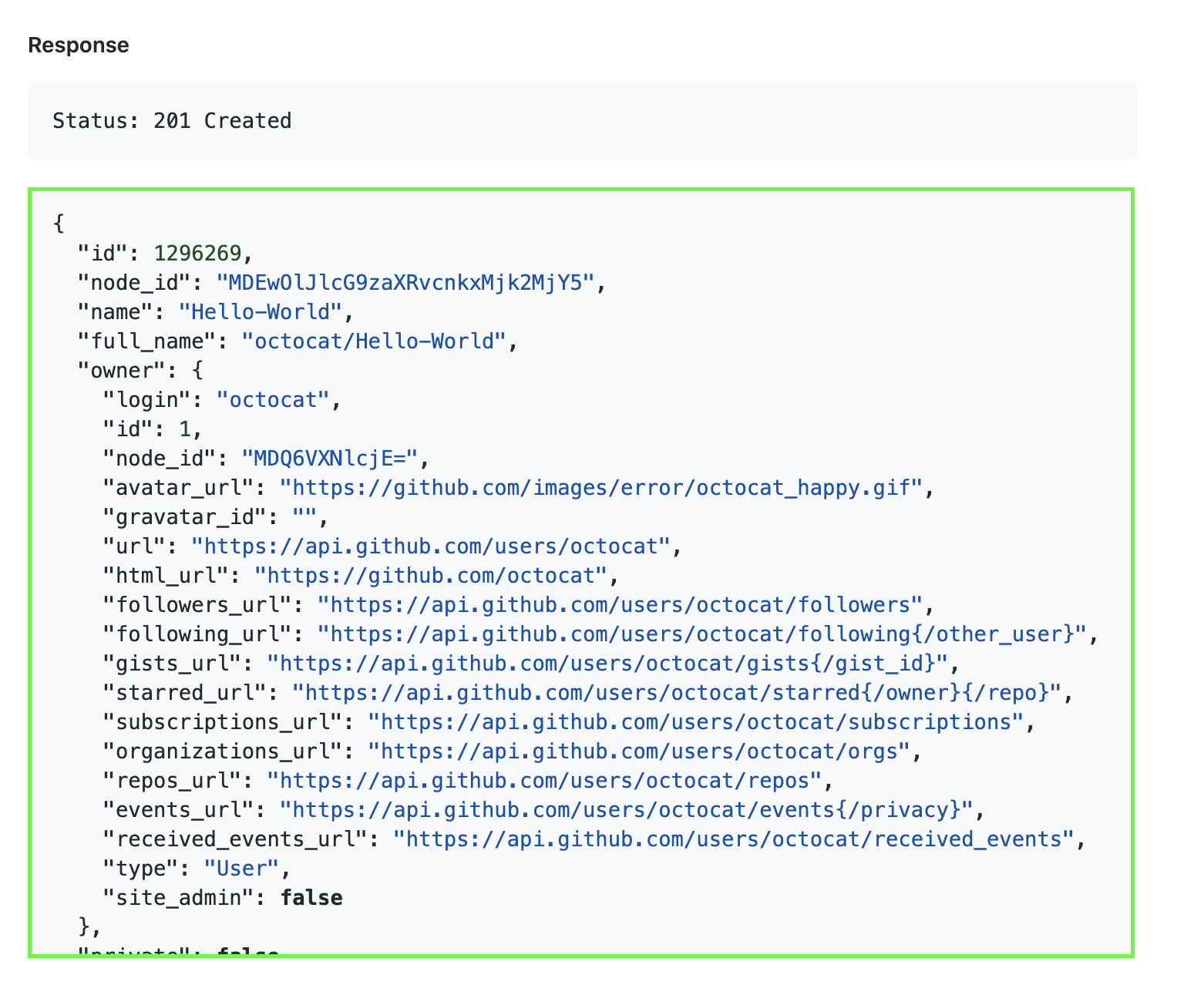Select the "Status: 201 Created" text

(x=172, y=121)
